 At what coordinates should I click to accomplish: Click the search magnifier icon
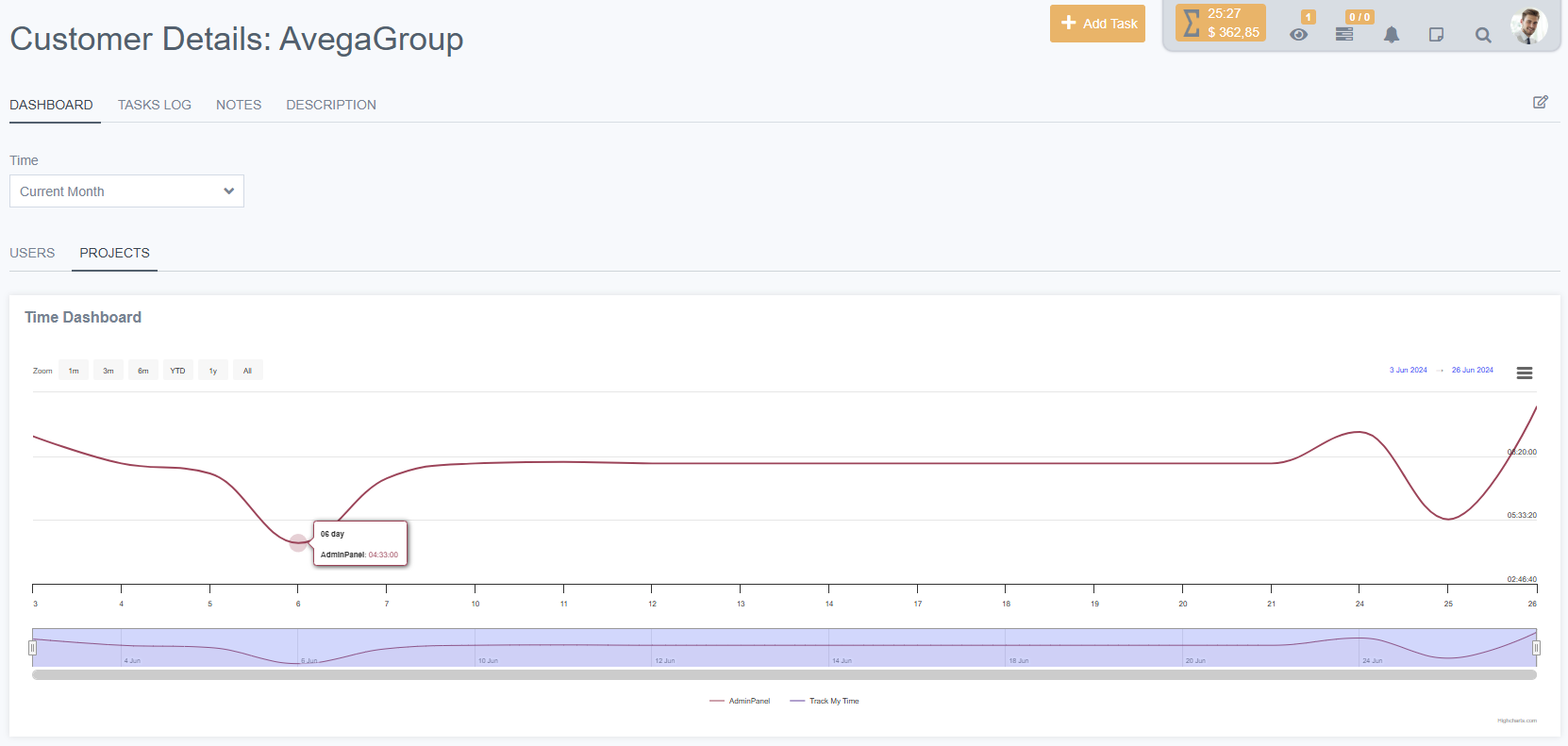pos(1483,35)
